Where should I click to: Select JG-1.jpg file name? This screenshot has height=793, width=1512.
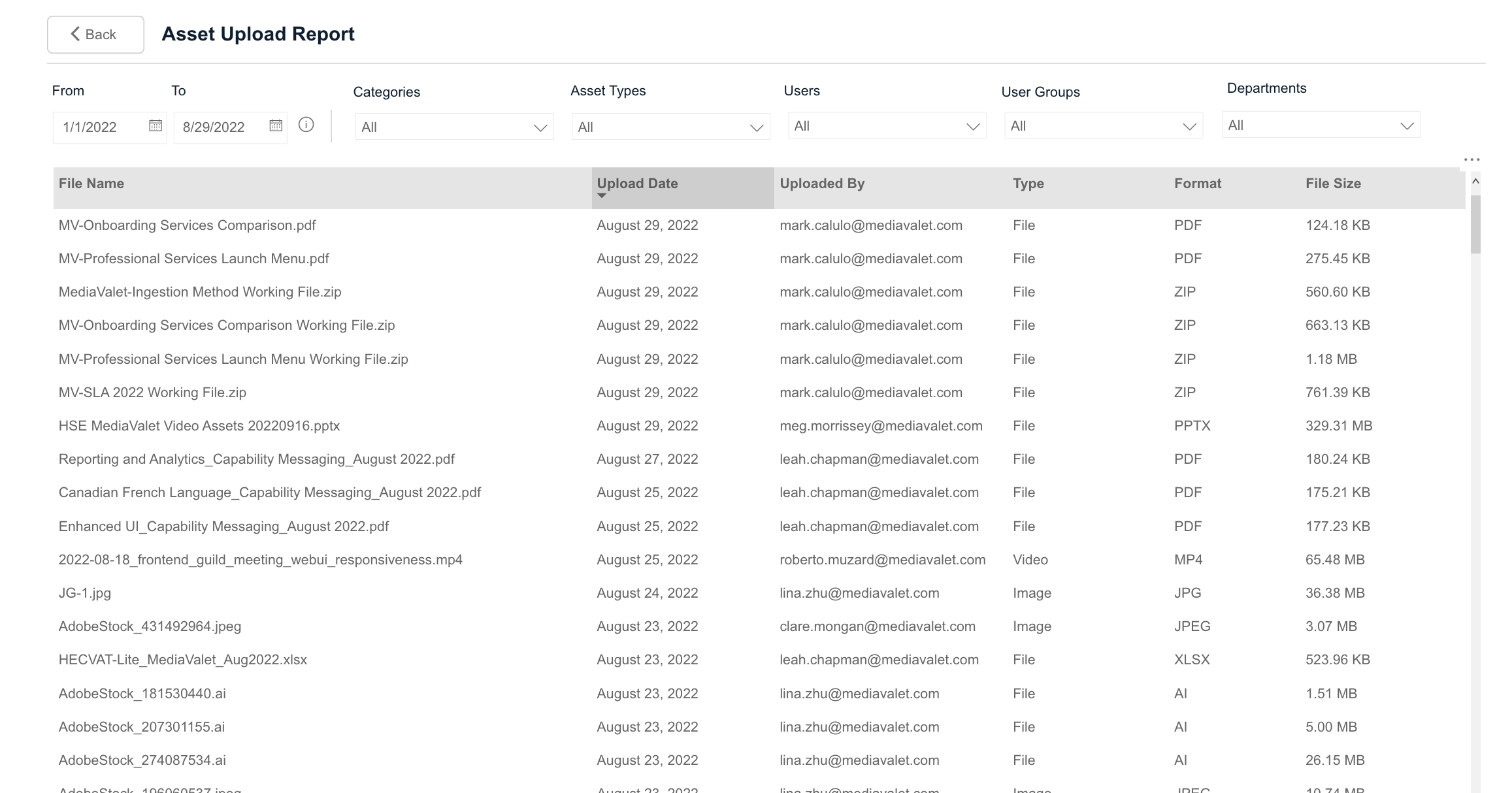click(x=85, y=593)
